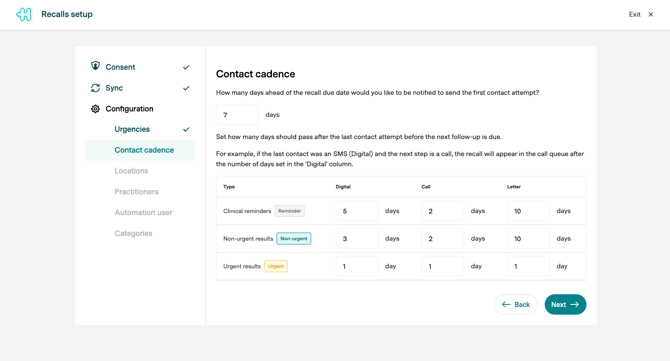Screen dimensions: 670x361
Task: Click the Exit link
Action: [635, 15]
